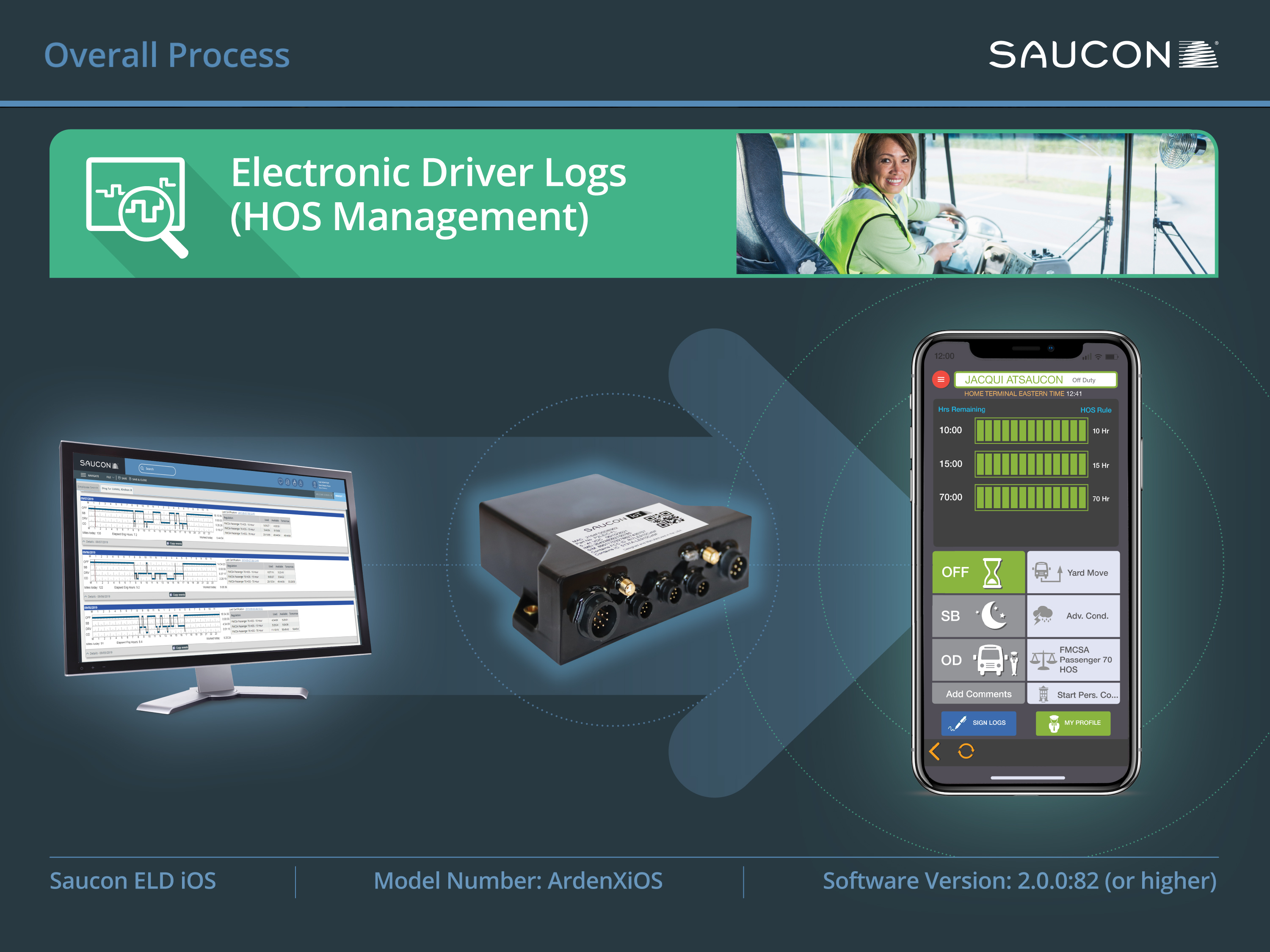Click Copy events for 09/07/2019
The height and width of the screenshot is (952, 1270).
pos(174,543)
